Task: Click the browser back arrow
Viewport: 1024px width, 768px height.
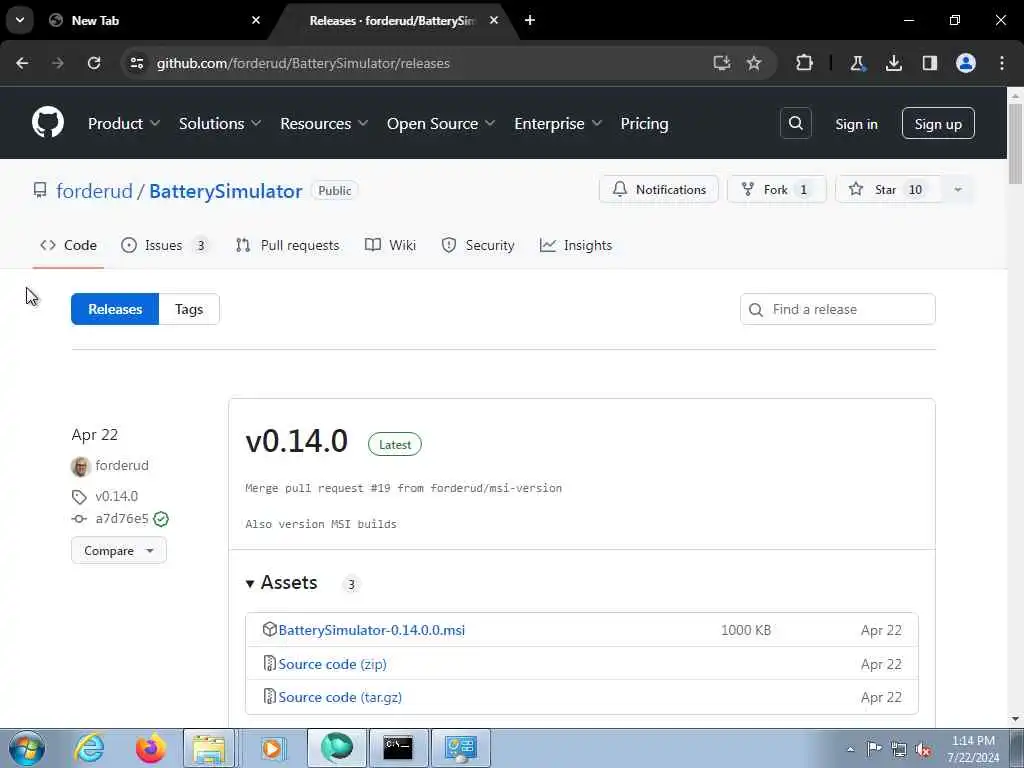Action: 22,63
